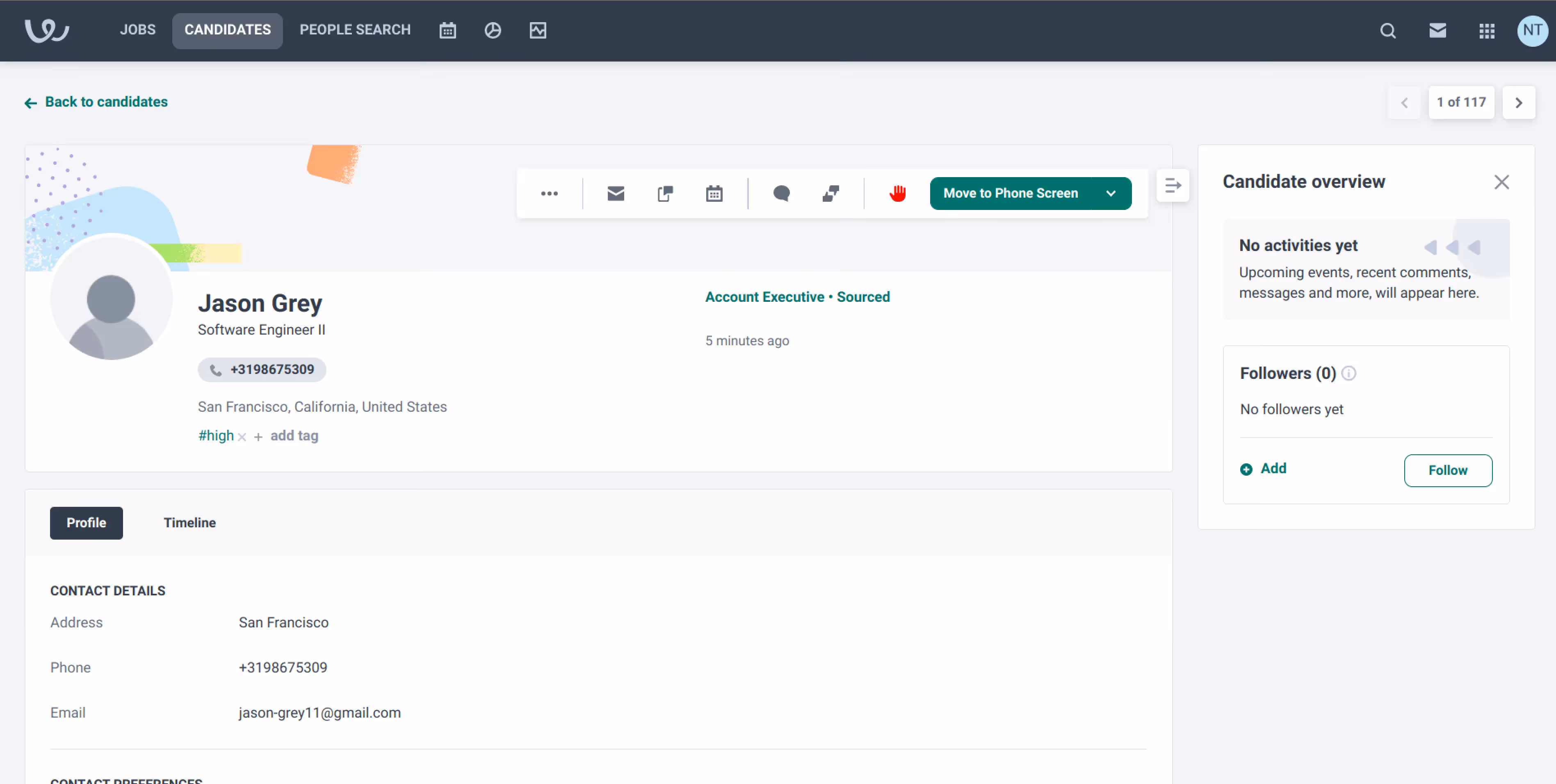Click the #high tag
This screenshot has width=1556, height=784.
pos(216,435)
